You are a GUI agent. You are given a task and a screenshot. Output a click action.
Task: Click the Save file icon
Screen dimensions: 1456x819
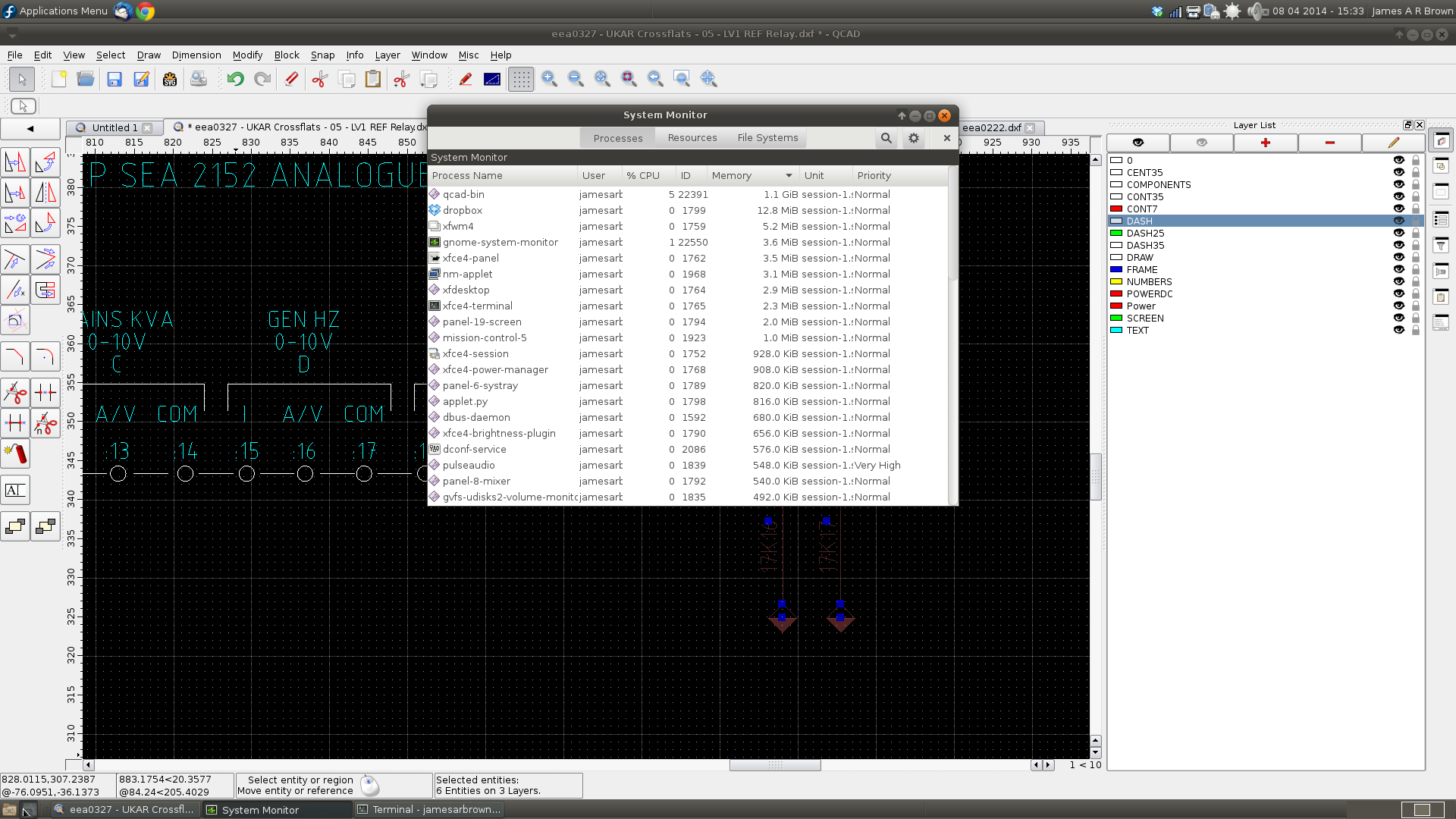(x=115, y=79)
